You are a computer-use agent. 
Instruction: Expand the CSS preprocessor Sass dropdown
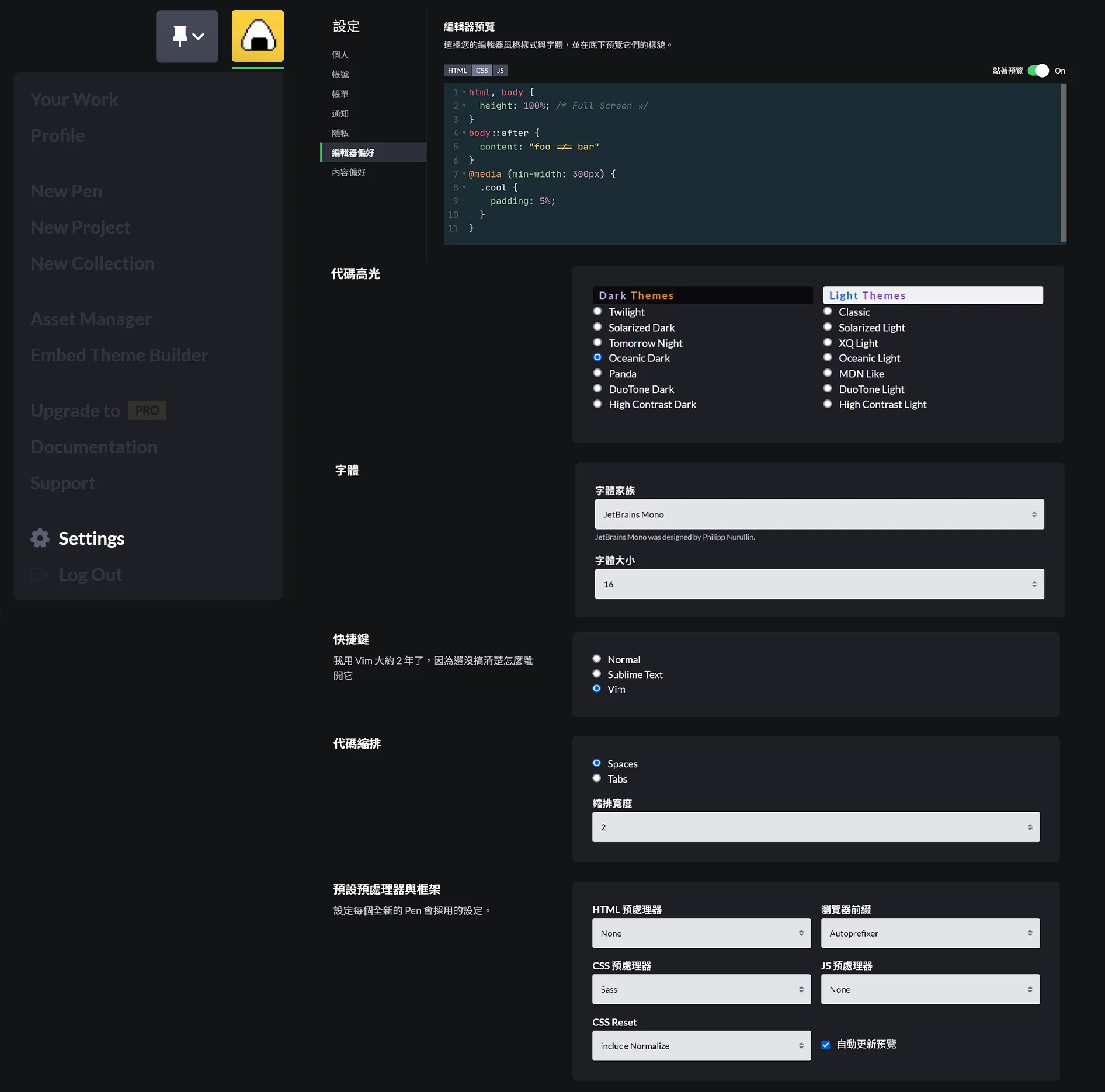pos(701,989)
